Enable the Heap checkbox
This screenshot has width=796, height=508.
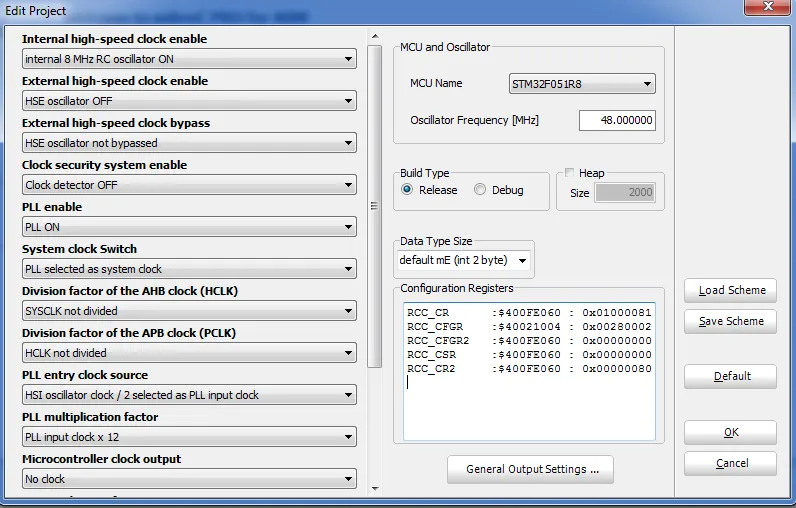(570, 173)
